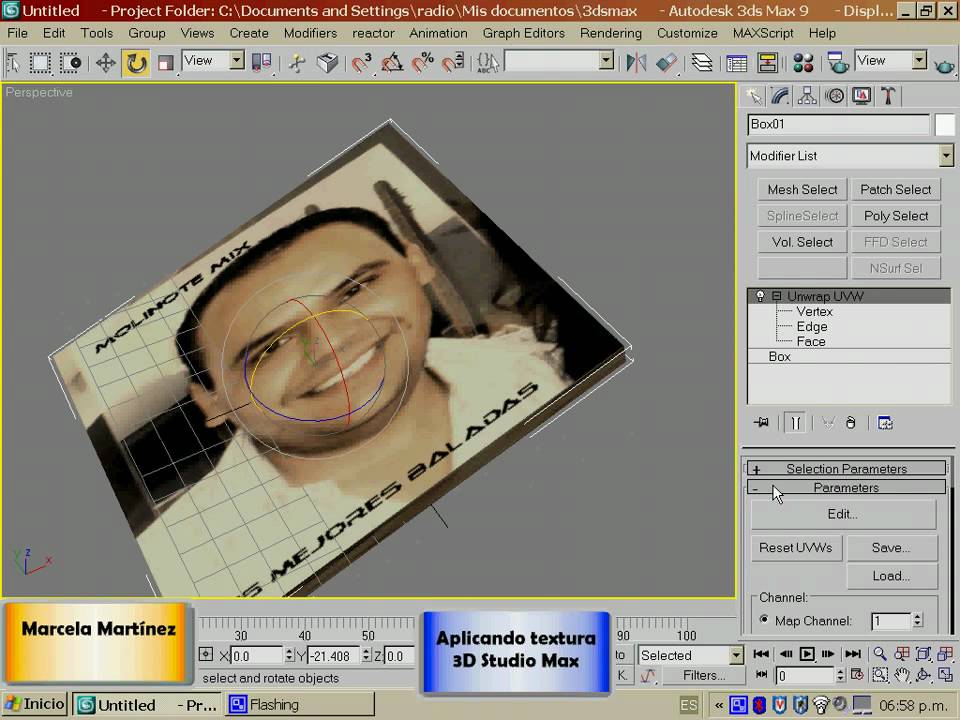The width and height of the screenshot is (960, 720).
Task: Select the Face sub-object level
Action: tap(811, 342)
